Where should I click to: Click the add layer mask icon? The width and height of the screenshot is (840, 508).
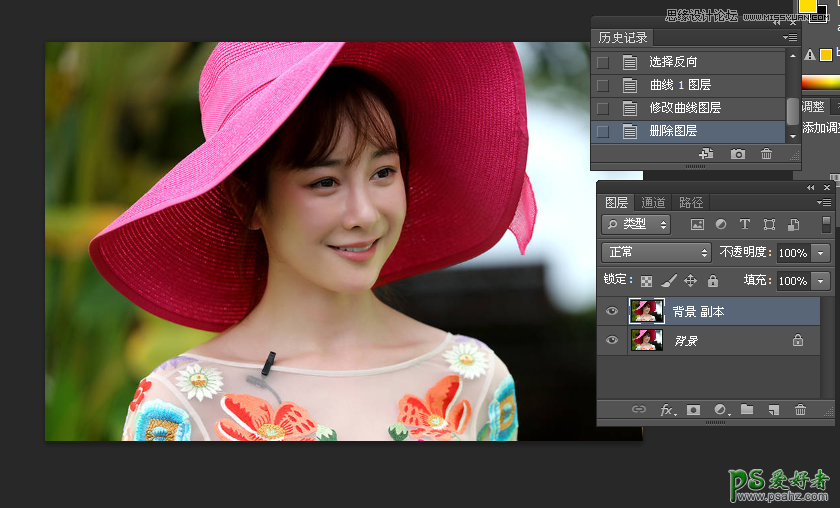[x=693, y=410]
